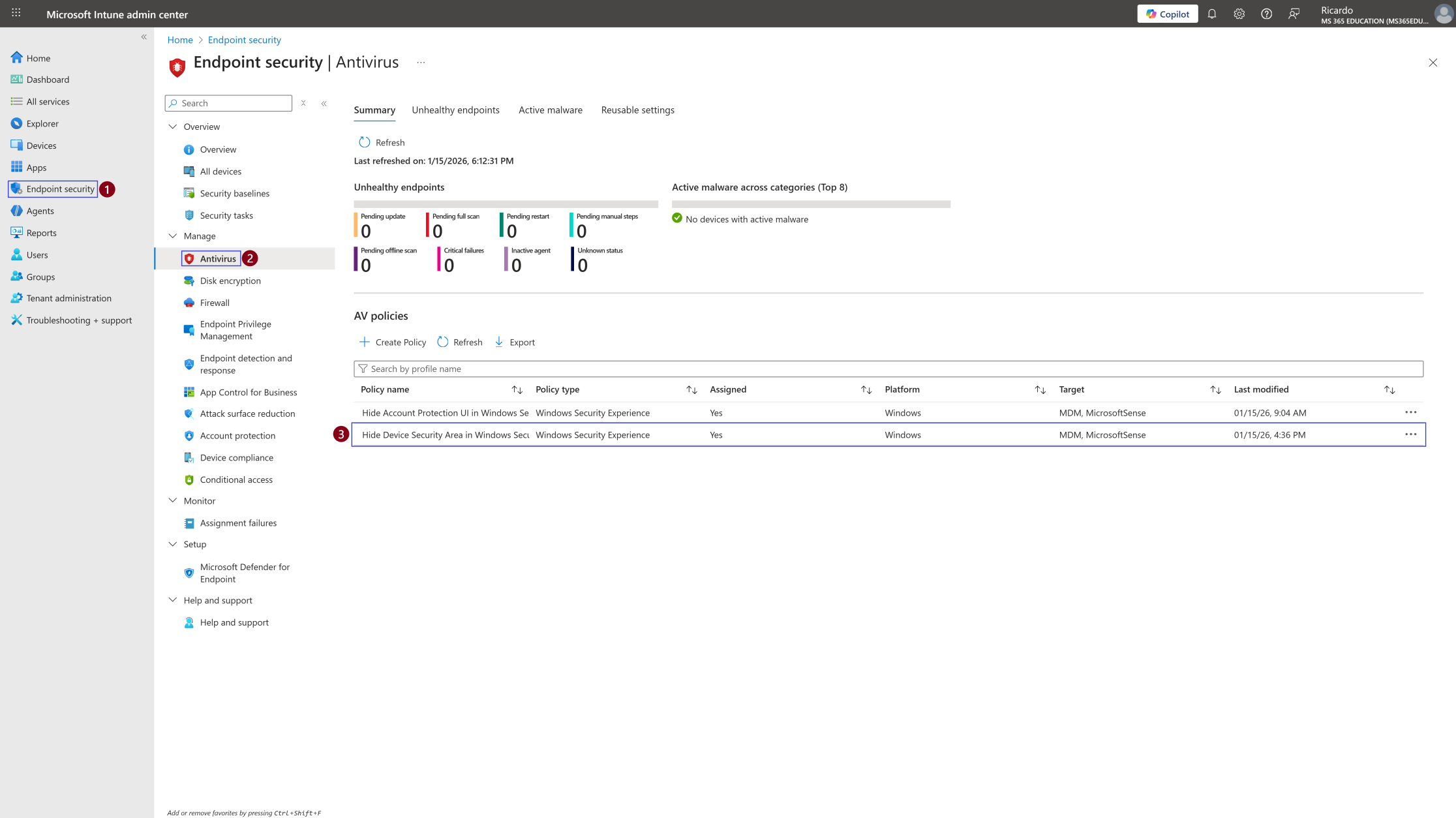Click the Search by profile name field
Viewport: 1456px width, 818px height.
888,369
